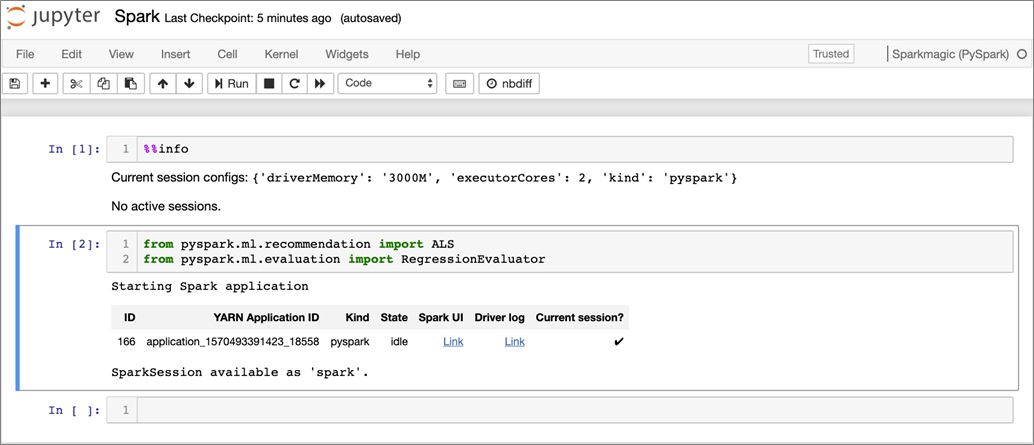The width and height of the screenshot is (1034, 445).
Task: Interrupt the kernel with stop icon
Action: [269, 84]
